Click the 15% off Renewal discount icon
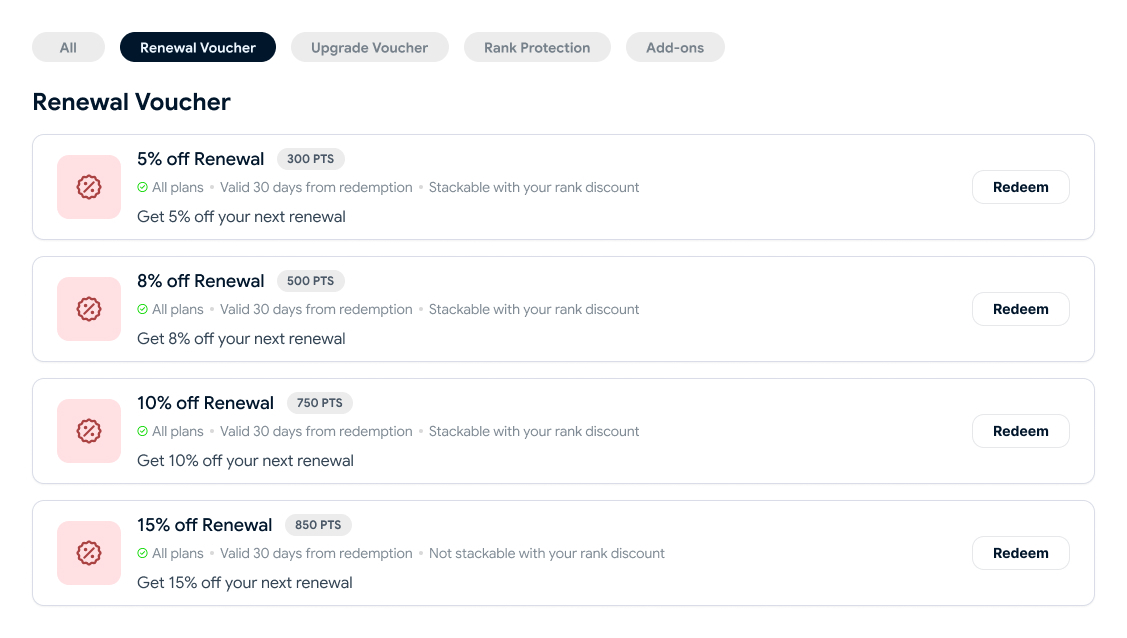The image size is (1127, 638). click(89, 553)
